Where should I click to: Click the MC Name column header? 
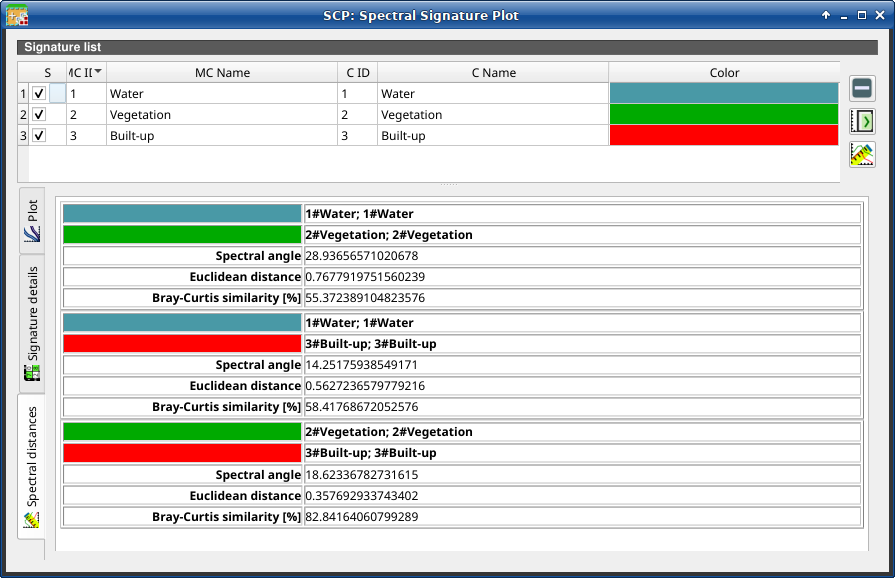coord(222,72)
